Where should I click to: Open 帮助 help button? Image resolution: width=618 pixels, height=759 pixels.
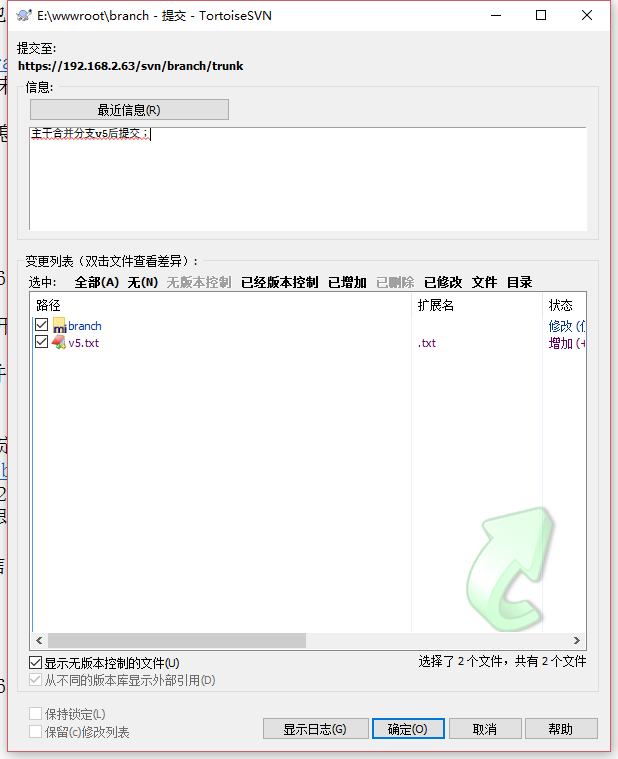point(561,729)
